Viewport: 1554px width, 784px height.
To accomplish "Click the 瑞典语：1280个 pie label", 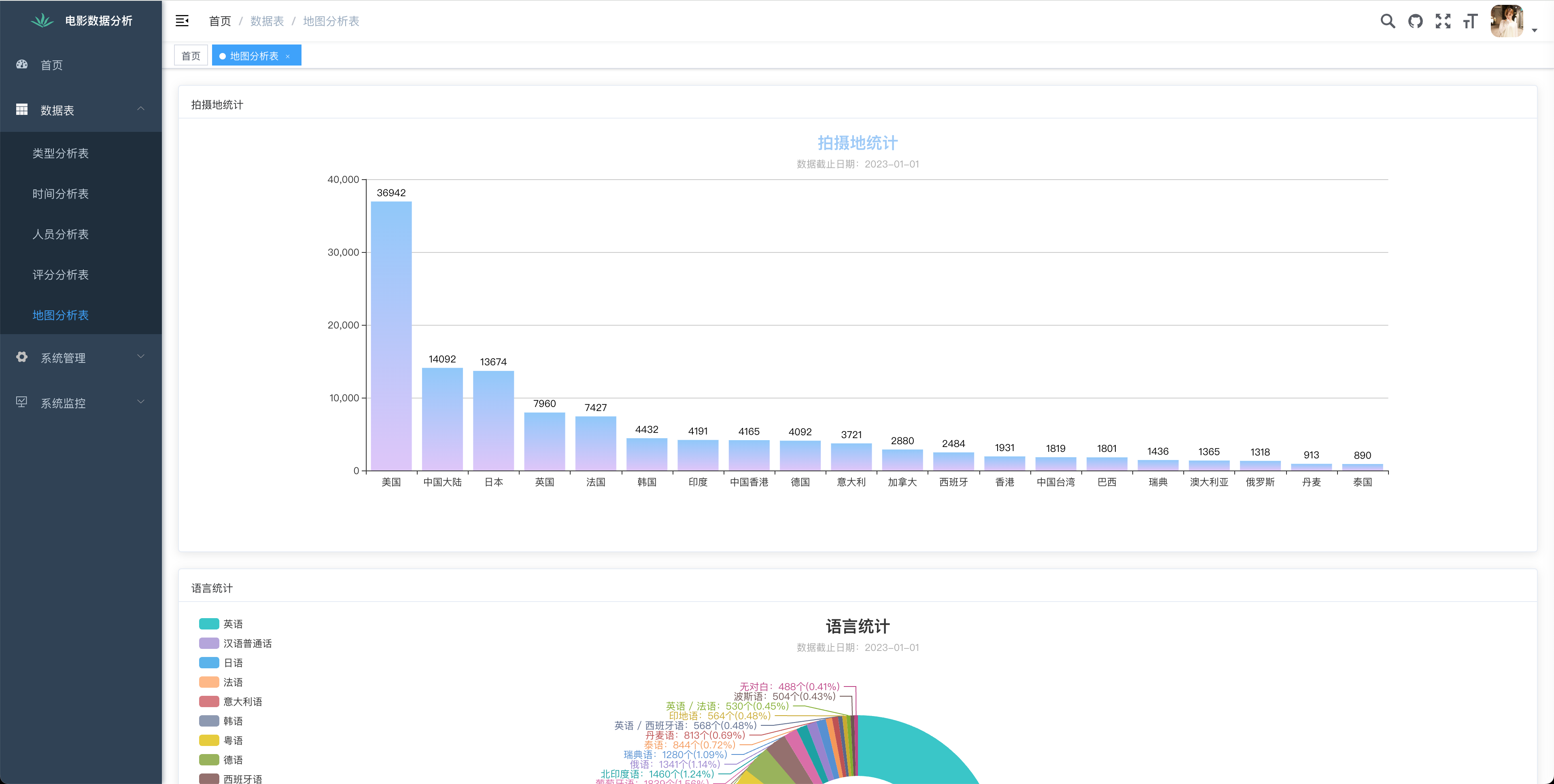I will click(x=675, y=754).
